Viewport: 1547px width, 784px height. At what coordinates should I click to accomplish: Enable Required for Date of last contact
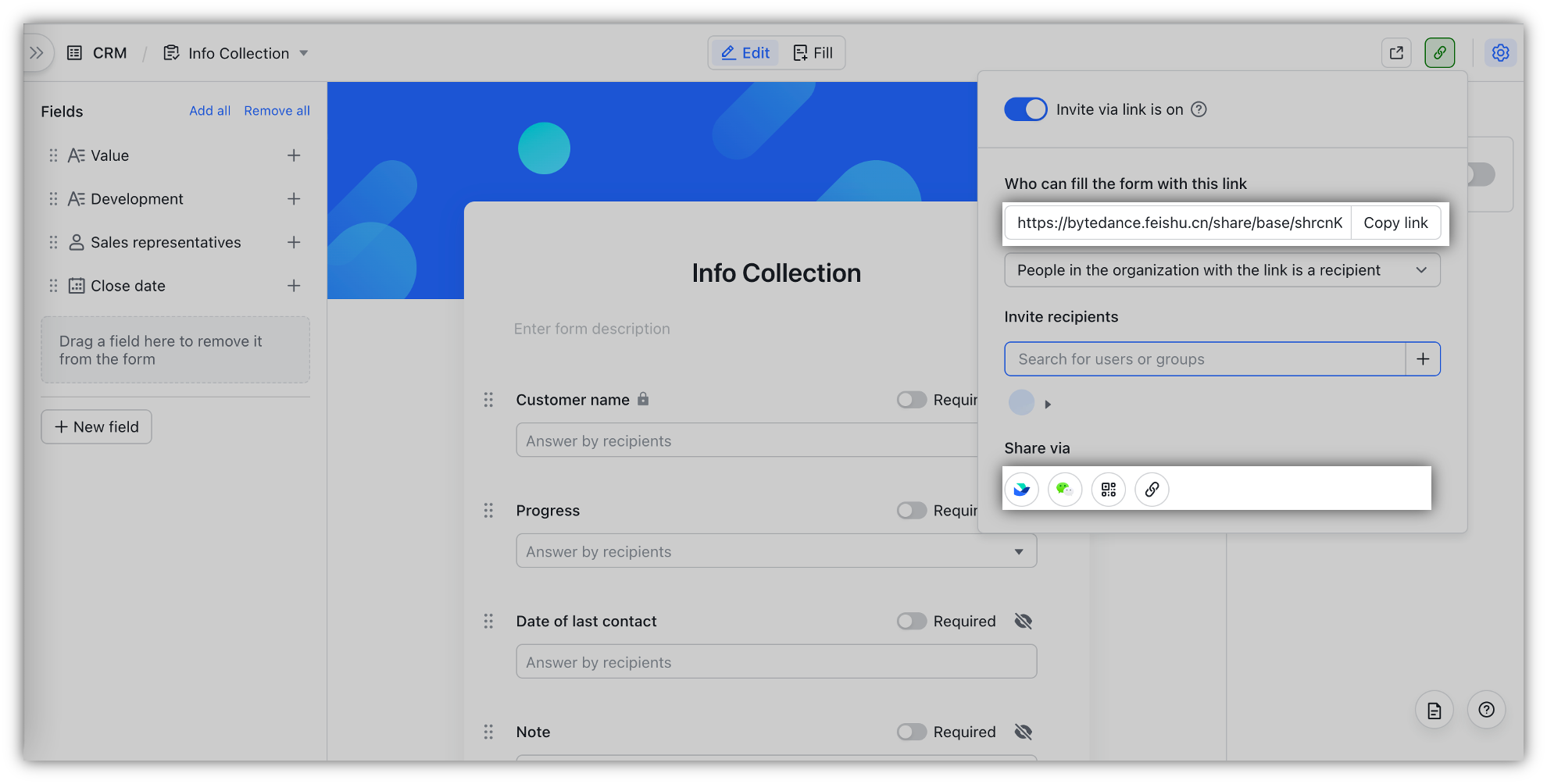pyautogui.click(x=911, y=621)
